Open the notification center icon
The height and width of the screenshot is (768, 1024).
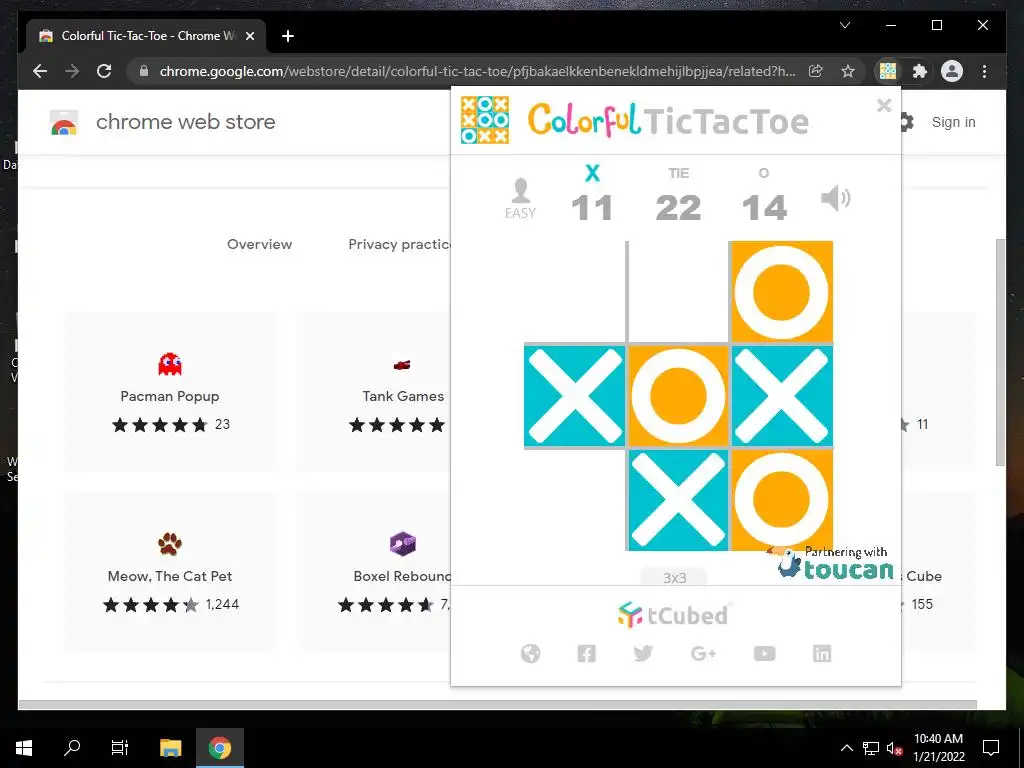point(991,748)
